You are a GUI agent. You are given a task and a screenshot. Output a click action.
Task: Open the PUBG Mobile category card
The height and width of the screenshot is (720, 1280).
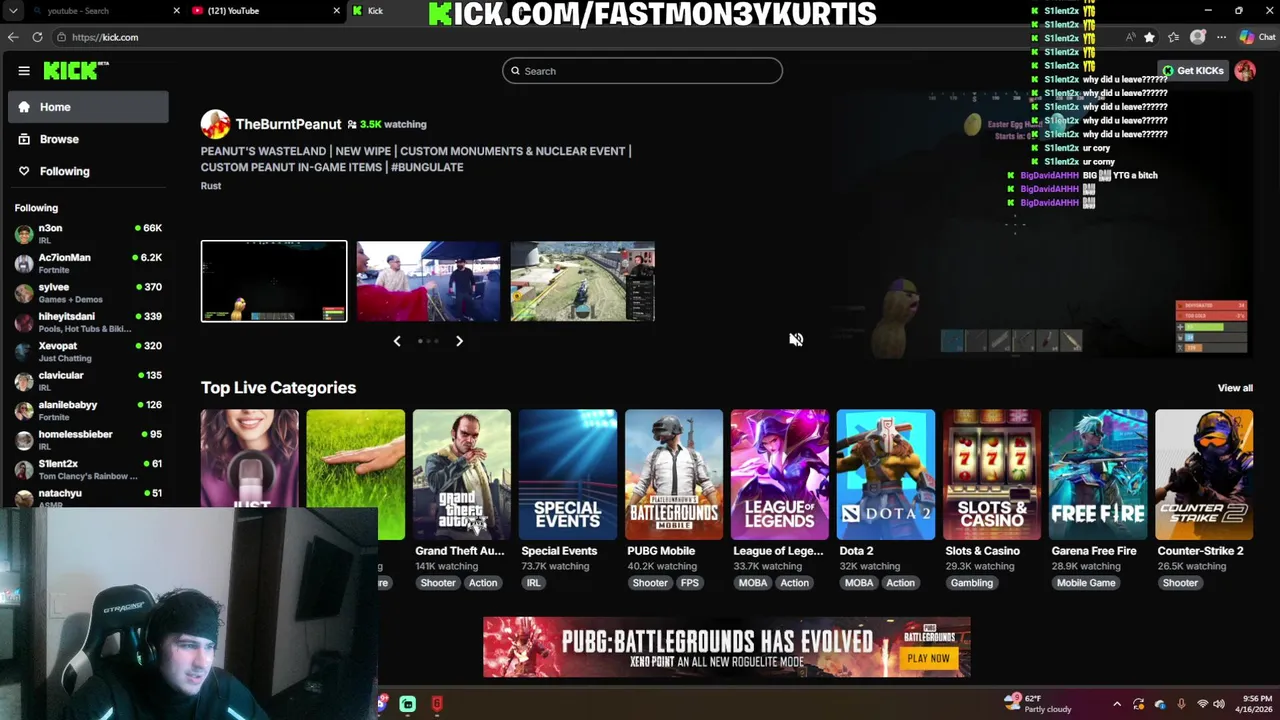click(674, 475)
